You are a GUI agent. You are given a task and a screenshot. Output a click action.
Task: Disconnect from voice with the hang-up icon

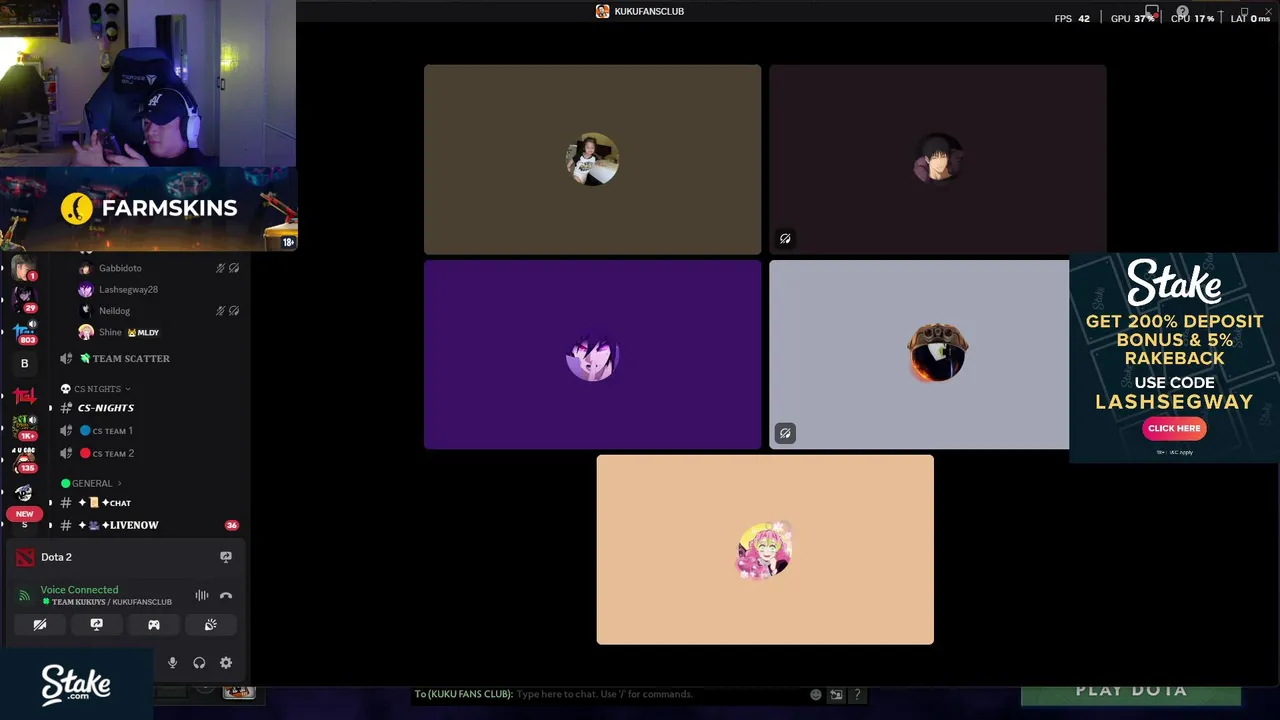226,595
